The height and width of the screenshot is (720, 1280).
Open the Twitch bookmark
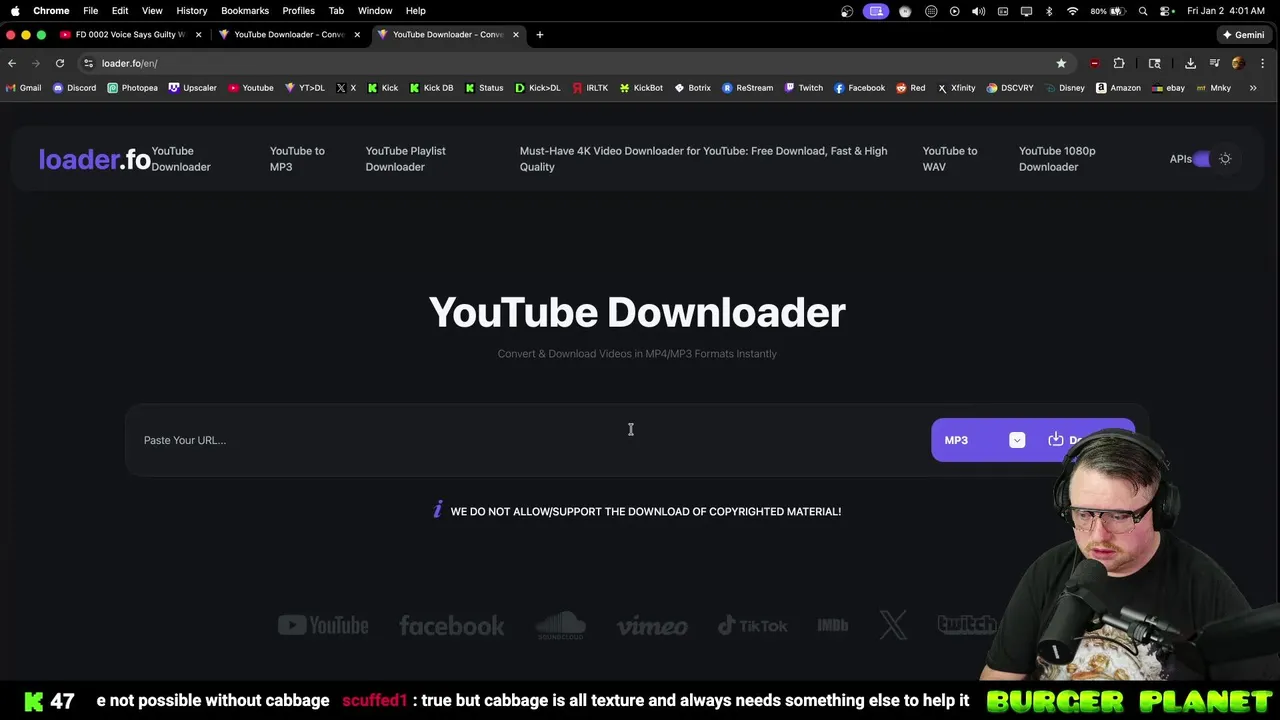click(x=803, y=88)
